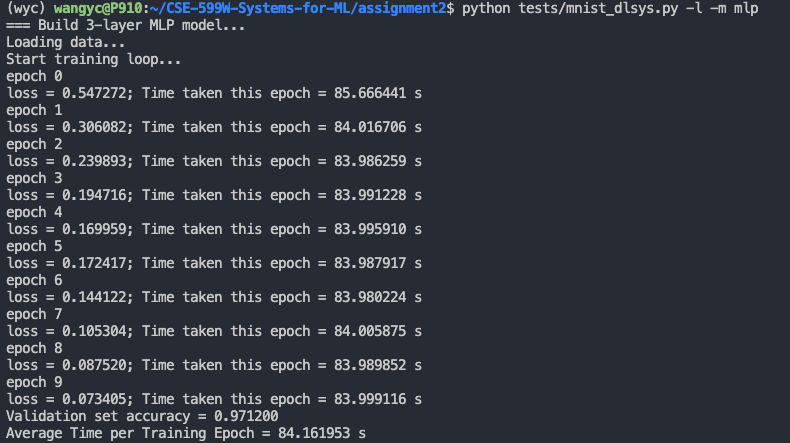Screen dimensions: 790x443
Task: Click the "epoch 0" label
Action: click(x=34, y=77)
